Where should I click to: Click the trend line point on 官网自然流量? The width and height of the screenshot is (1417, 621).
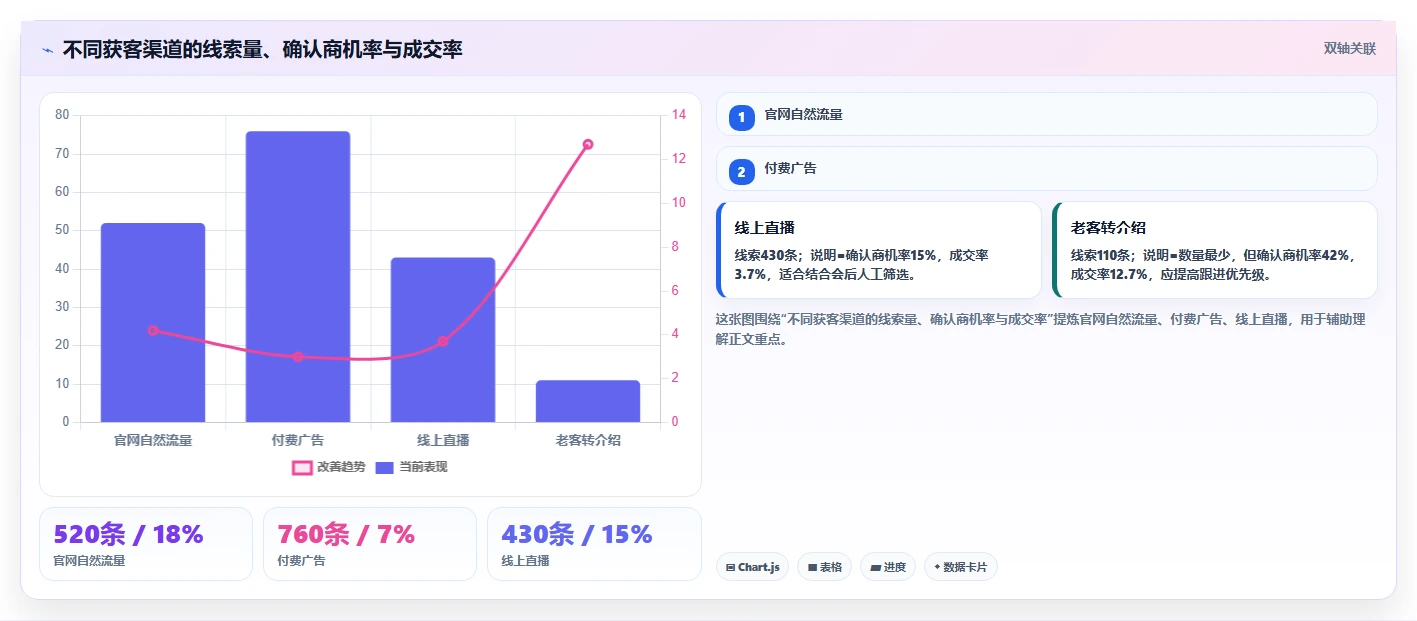coord(153,330)
